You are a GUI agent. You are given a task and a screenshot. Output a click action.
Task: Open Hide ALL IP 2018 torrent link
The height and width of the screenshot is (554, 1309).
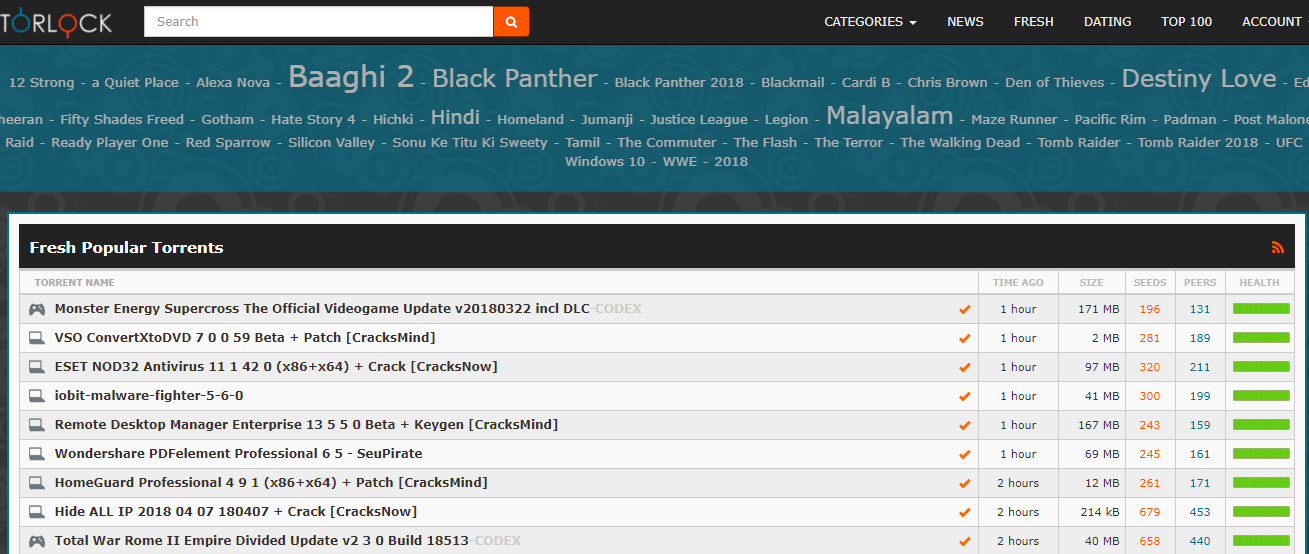tap(236, 512)
